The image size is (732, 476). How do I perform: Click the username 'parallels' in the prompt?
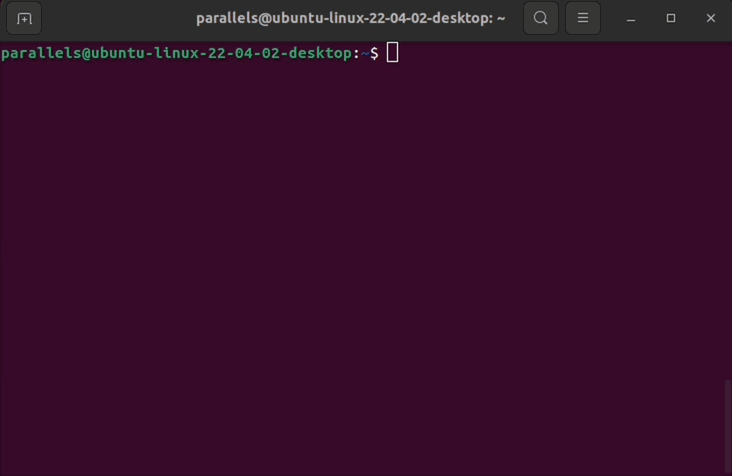tap(40, 53)
